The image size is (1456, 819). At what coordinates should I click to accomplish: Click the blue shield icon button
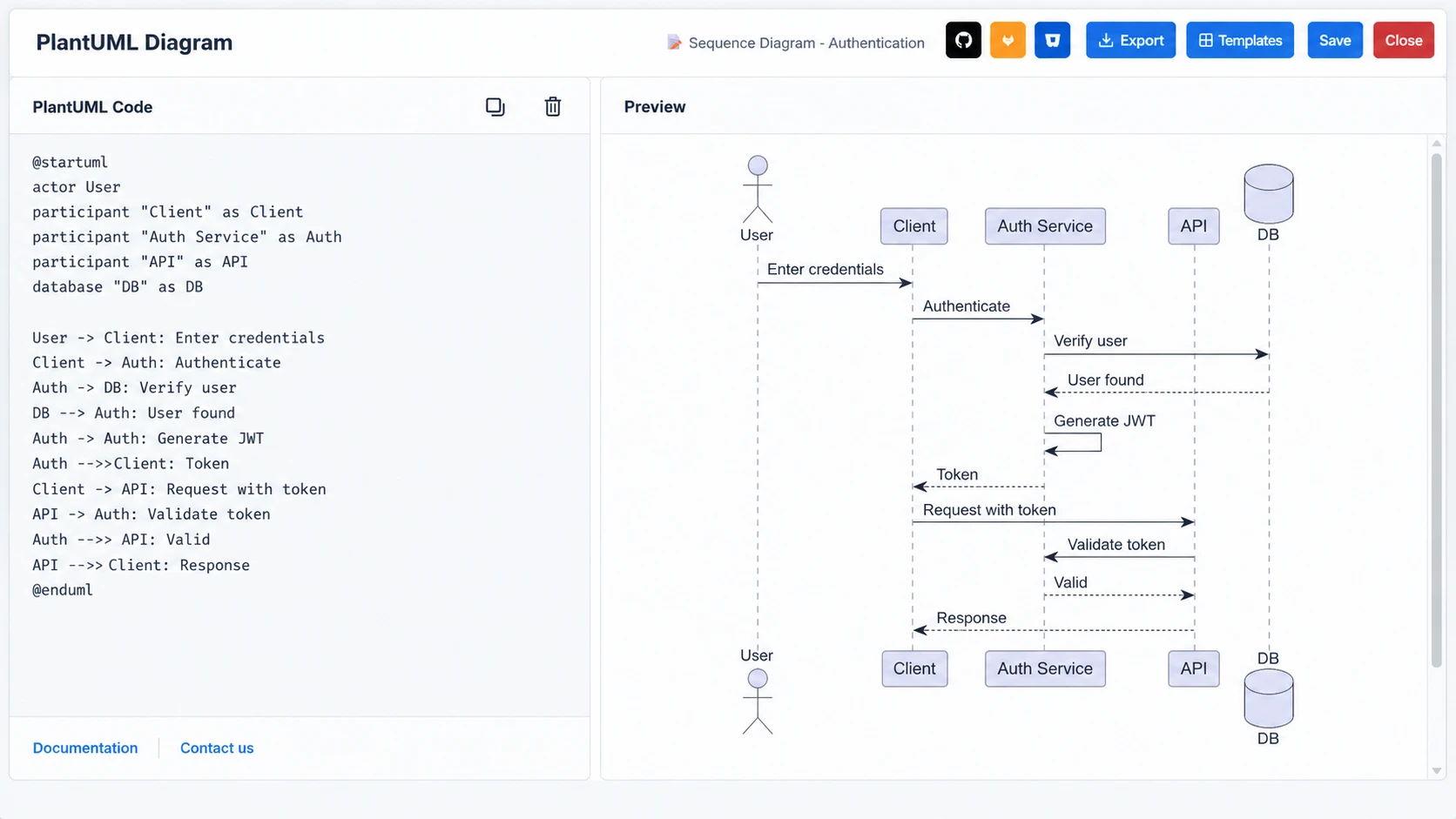click(x=1052, y=40)
